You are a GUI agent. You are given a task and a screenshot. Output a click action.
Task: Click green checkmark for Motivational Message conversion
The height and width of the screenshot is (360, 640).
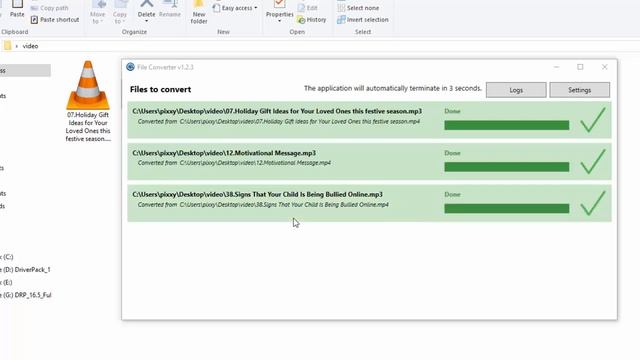point(593,162)
